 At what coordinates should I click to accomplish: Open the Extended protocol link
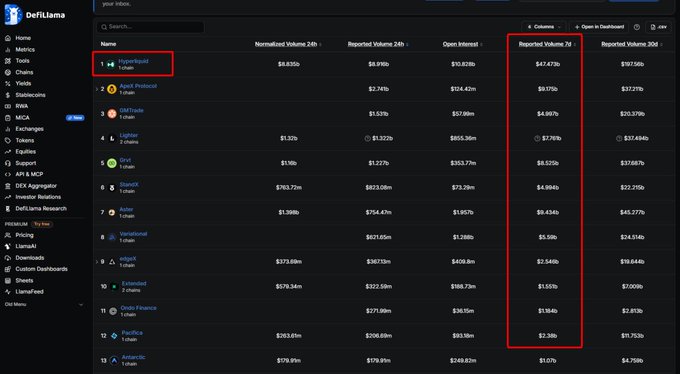(134, 283)
